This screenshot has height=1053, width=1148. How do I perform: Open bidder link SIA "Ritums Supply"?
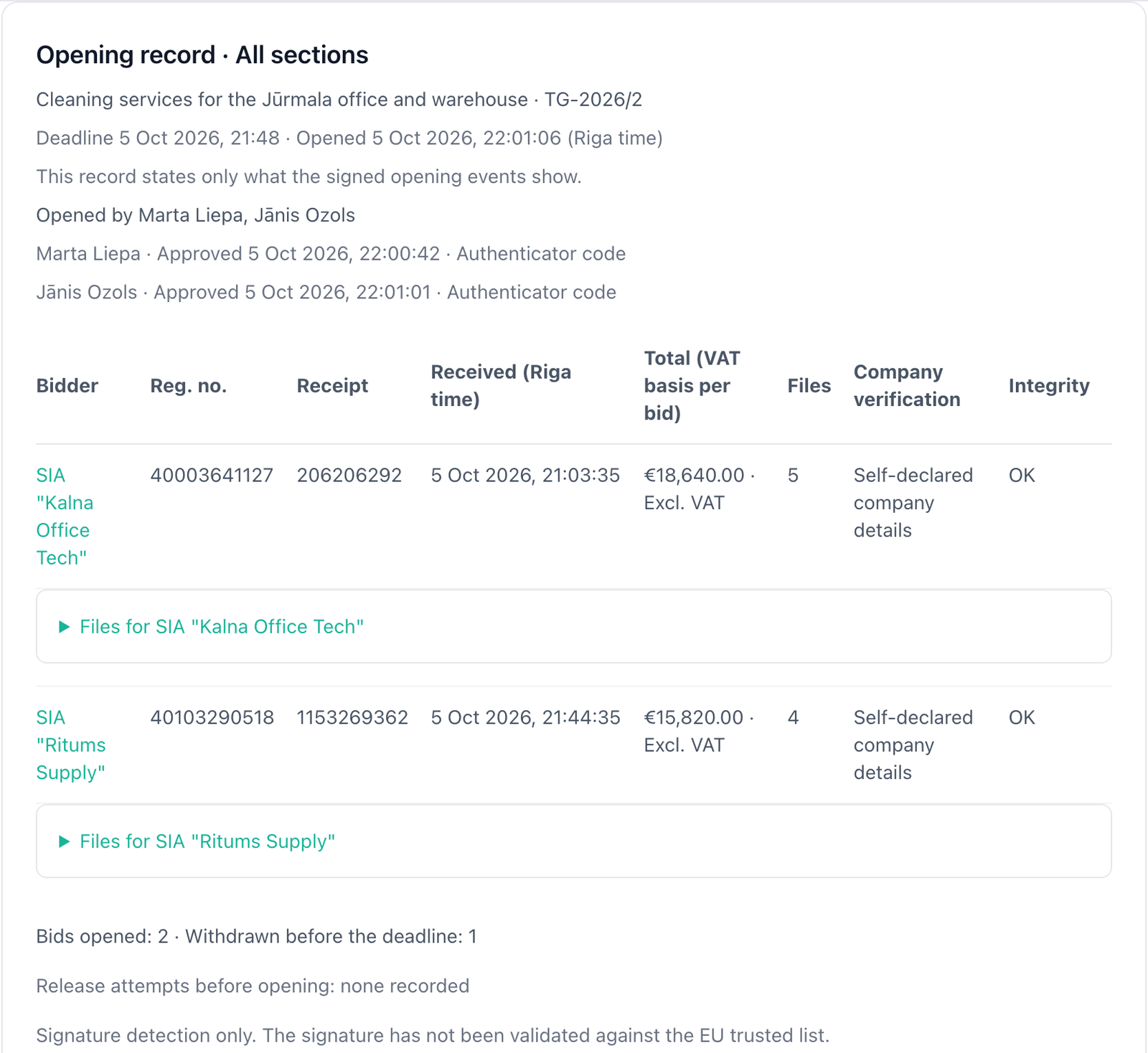[x=71, y=745]
